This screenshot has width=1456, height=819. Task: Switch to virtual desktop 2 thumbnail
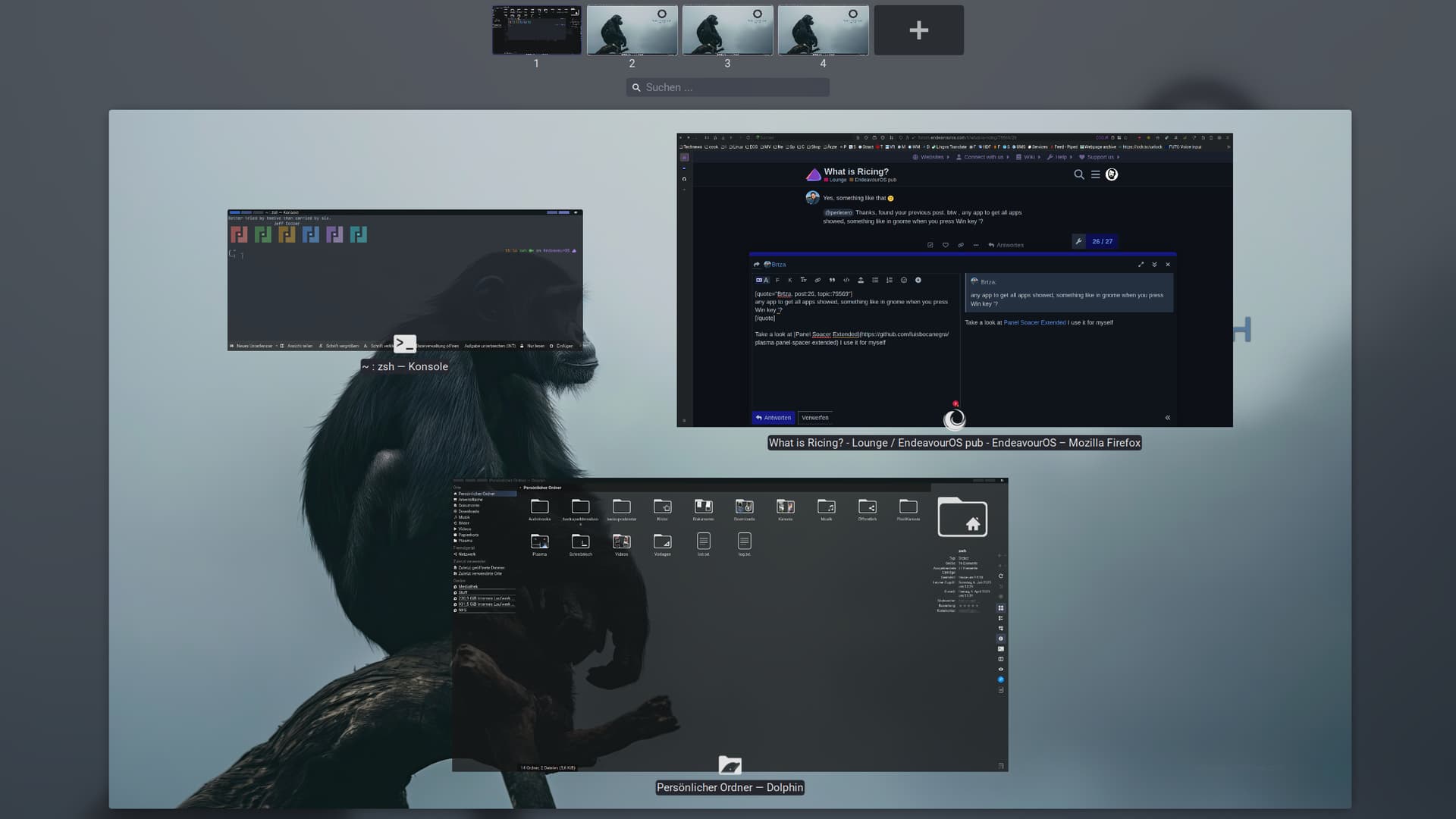coord(632,30)
